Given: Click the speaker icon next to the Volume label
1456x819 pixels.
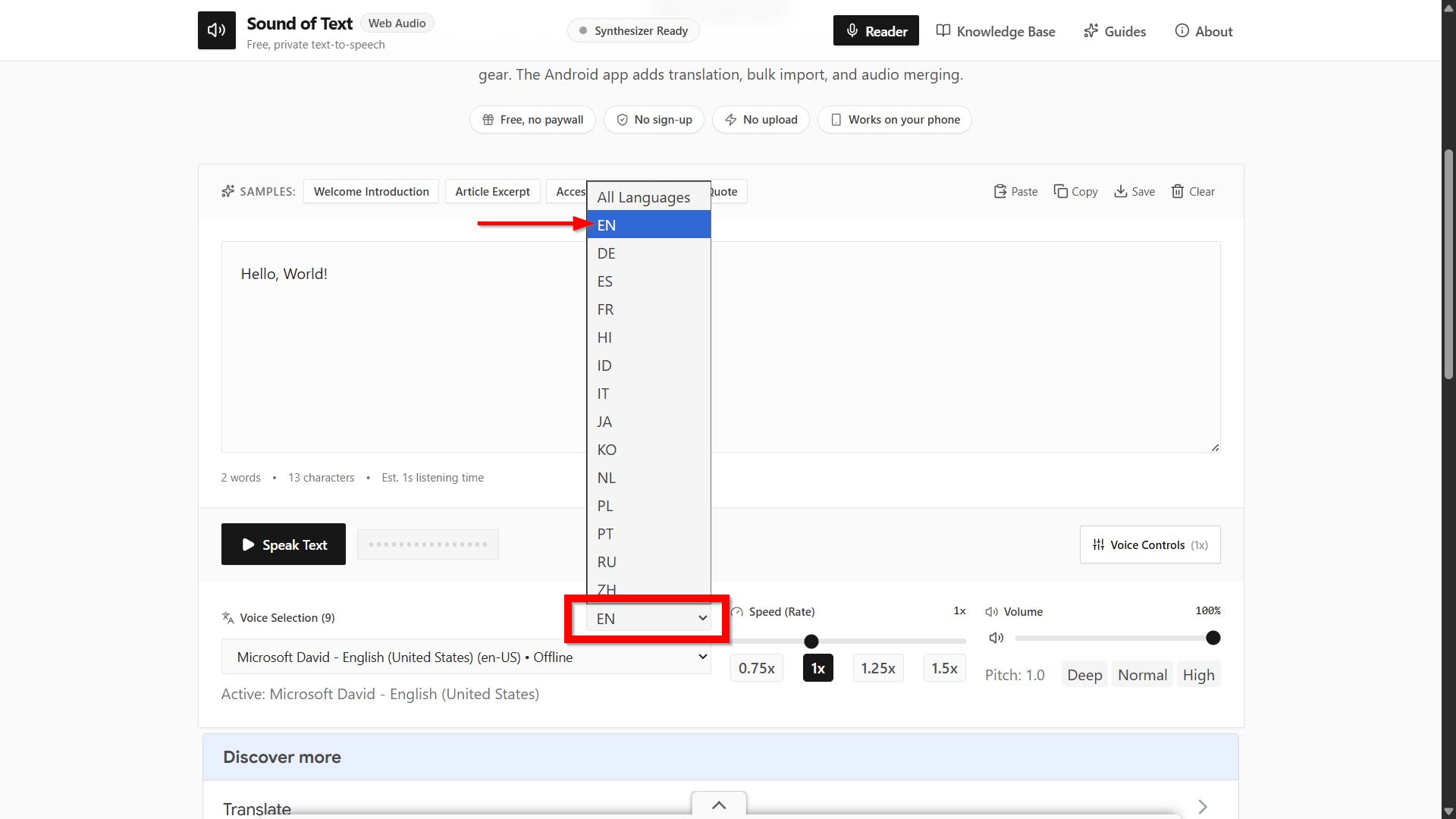Looking at the screenshot, I should (x=991, y=612).
